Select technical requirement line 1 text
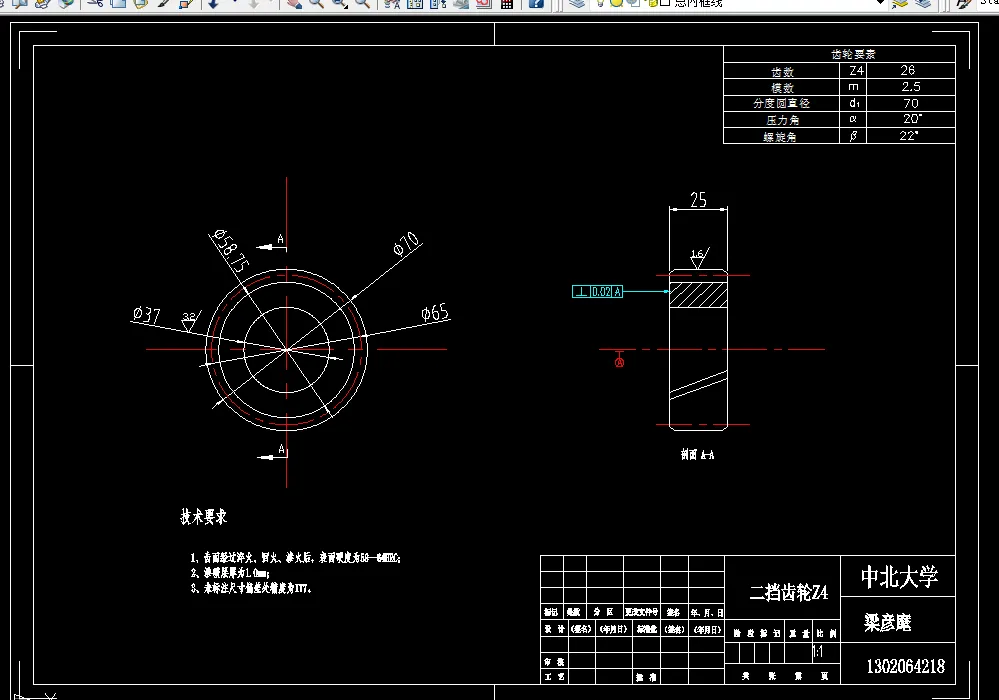 [x=296, y=558]
